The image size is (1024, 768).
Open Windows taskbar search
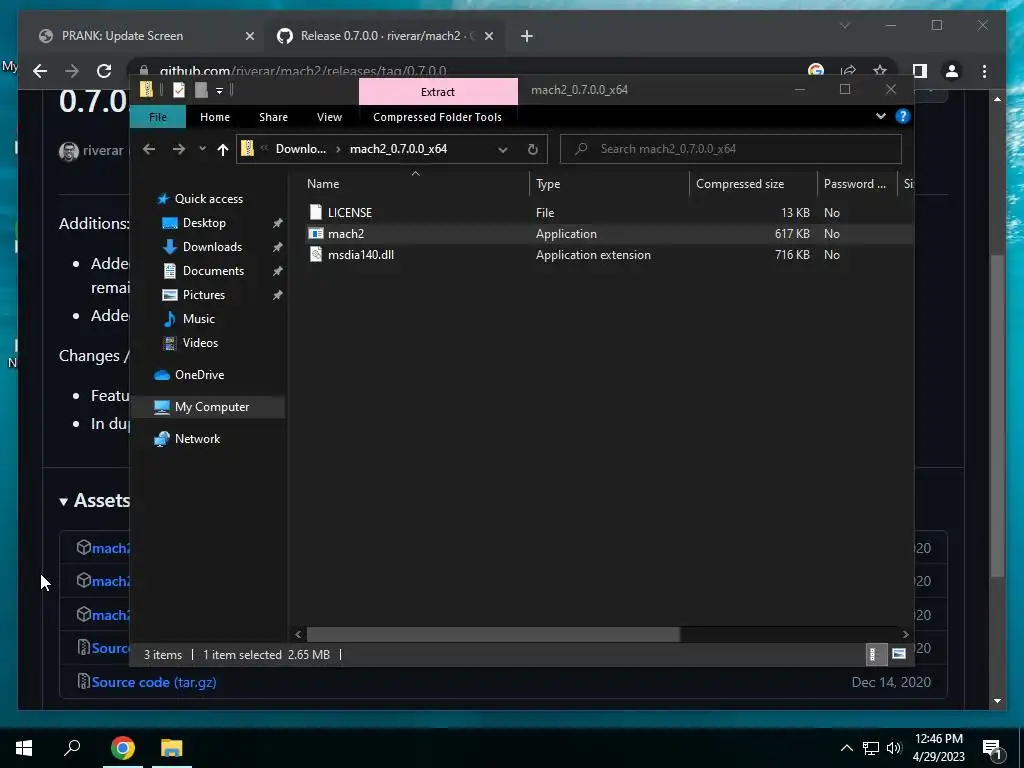(x=72, y=748)
